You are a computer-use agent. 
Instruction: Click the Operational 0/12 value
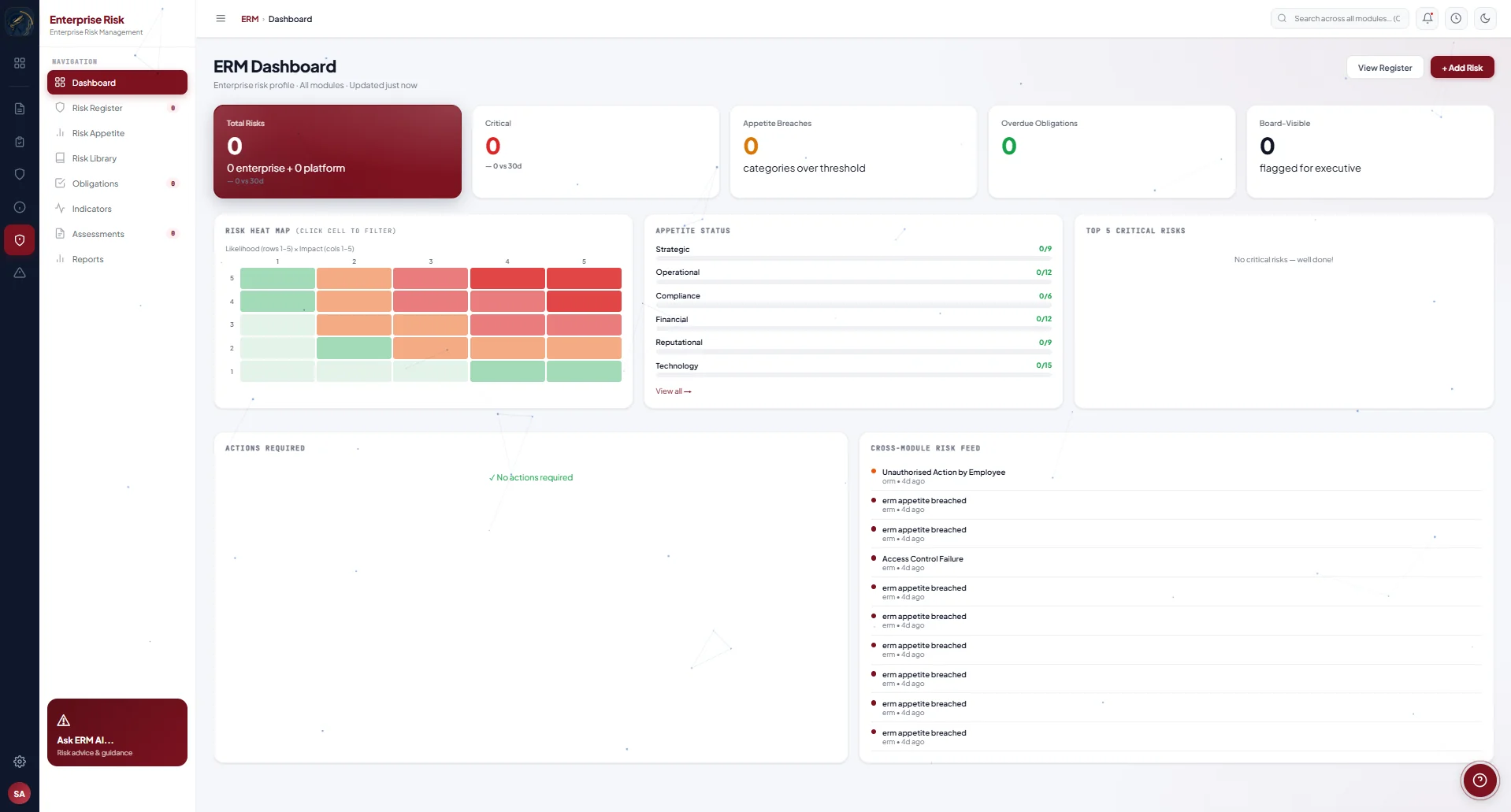click(x=1044, y=273)
